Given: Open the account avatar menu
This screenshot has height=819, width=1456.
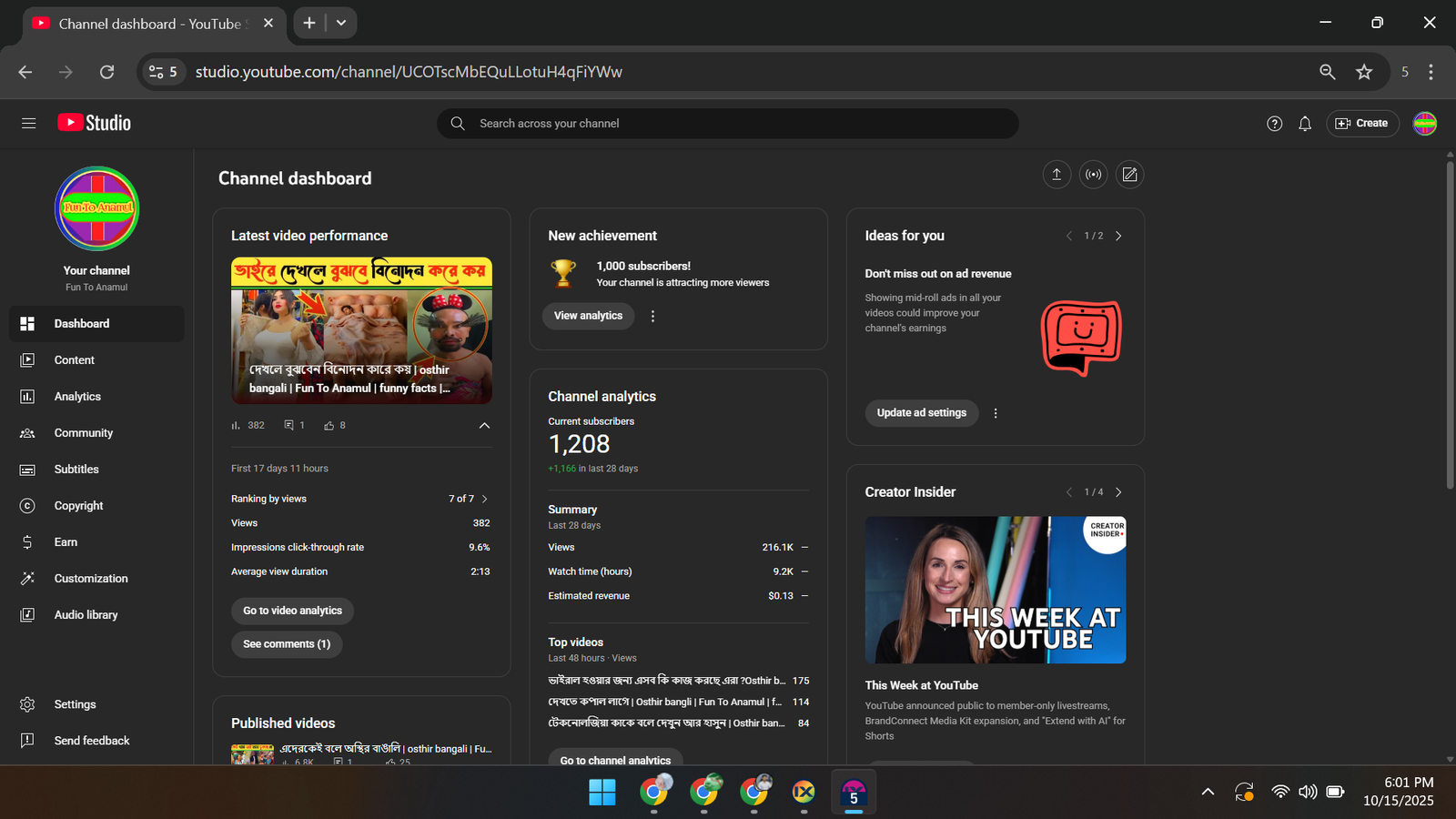Looking at the screenshot, I should (1424, 123).
